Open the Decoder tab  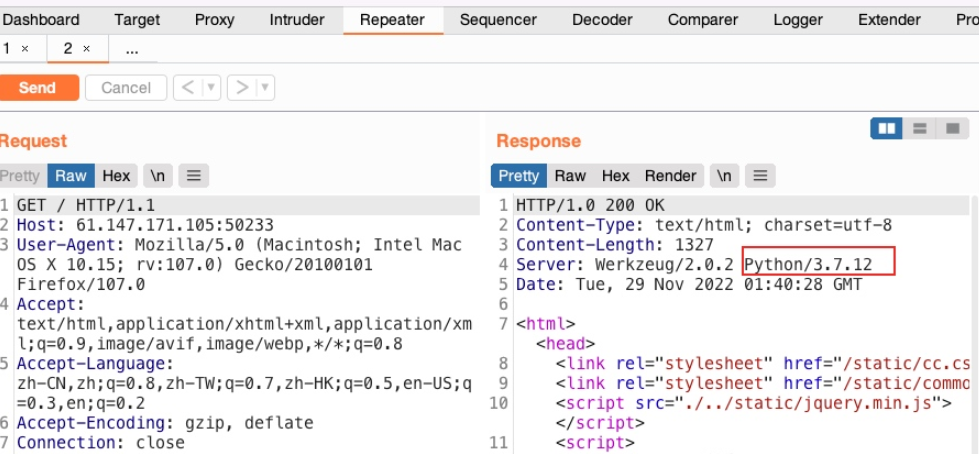(602, 20)
